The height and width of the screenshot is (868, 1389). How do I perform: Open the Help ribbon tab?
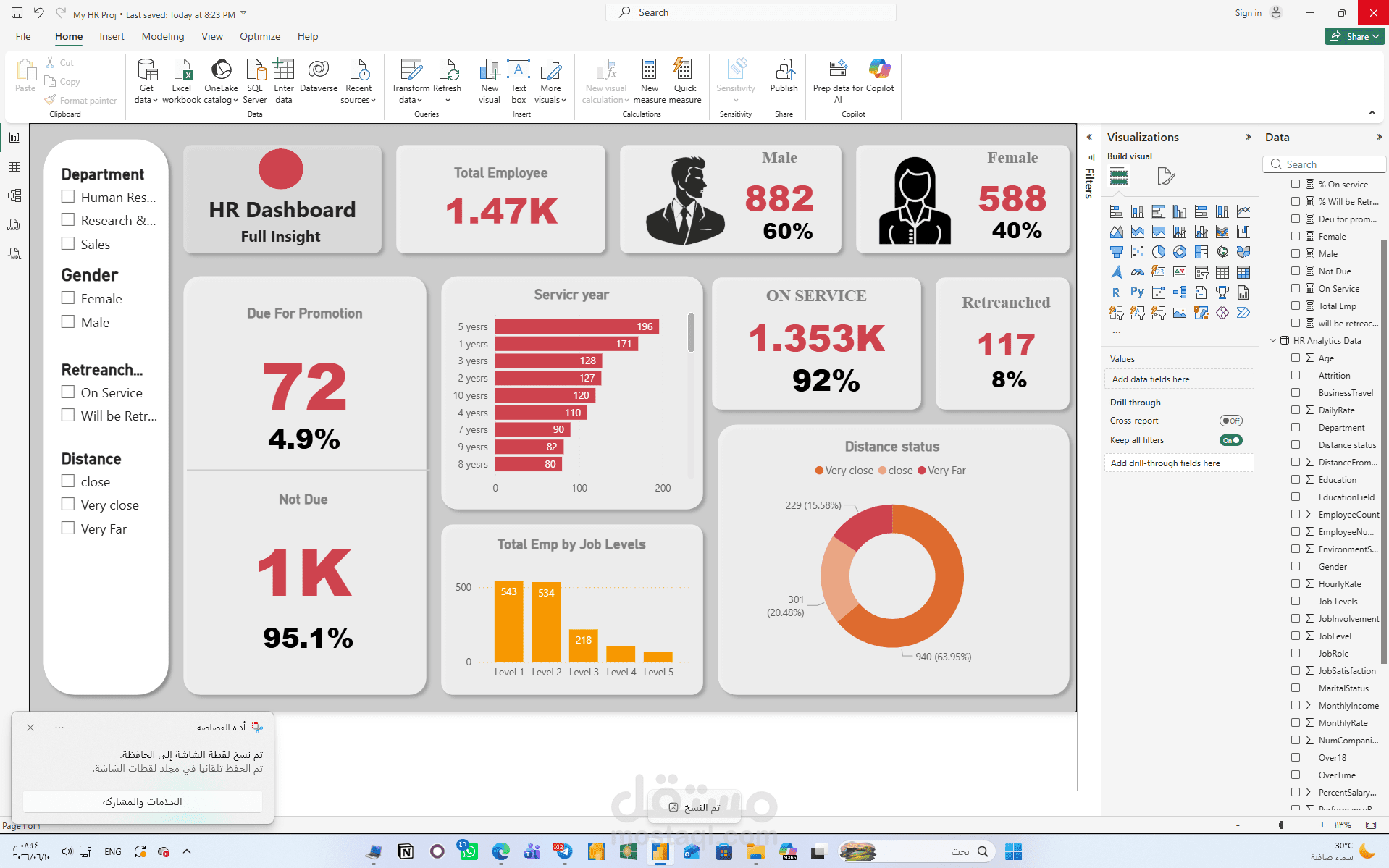[308, 36]
